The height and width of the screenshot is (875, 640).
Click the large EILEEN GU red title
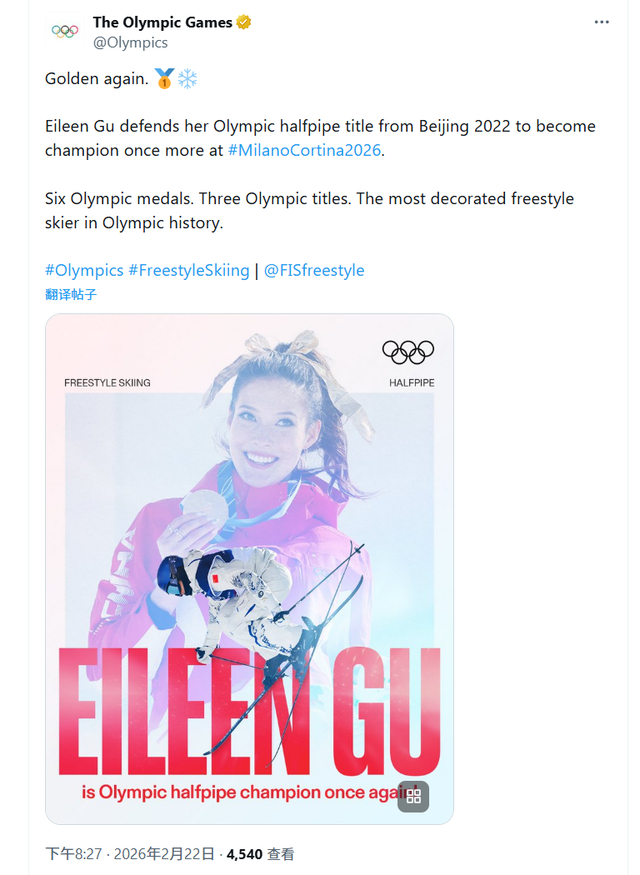pos(249,710)
